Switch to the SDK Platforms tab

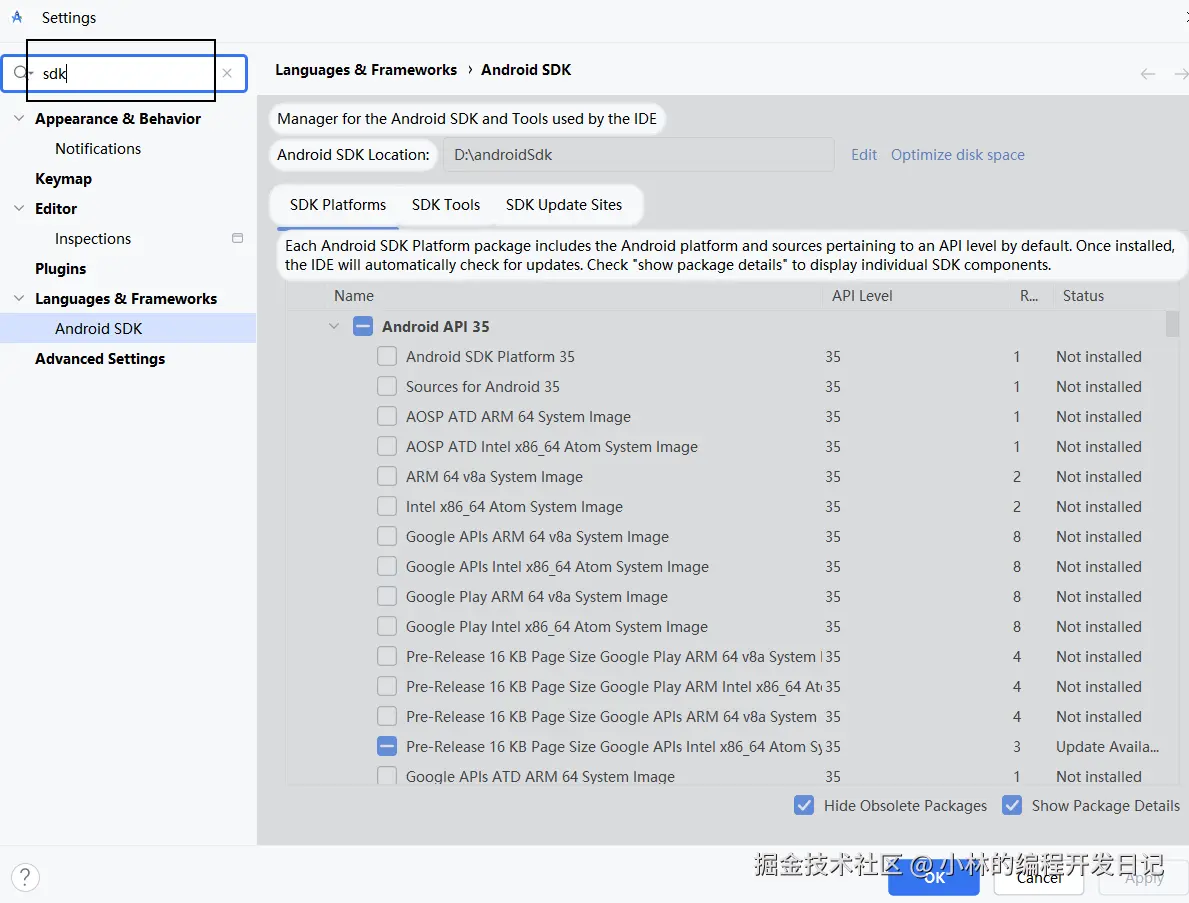click(x=337, y=205)
